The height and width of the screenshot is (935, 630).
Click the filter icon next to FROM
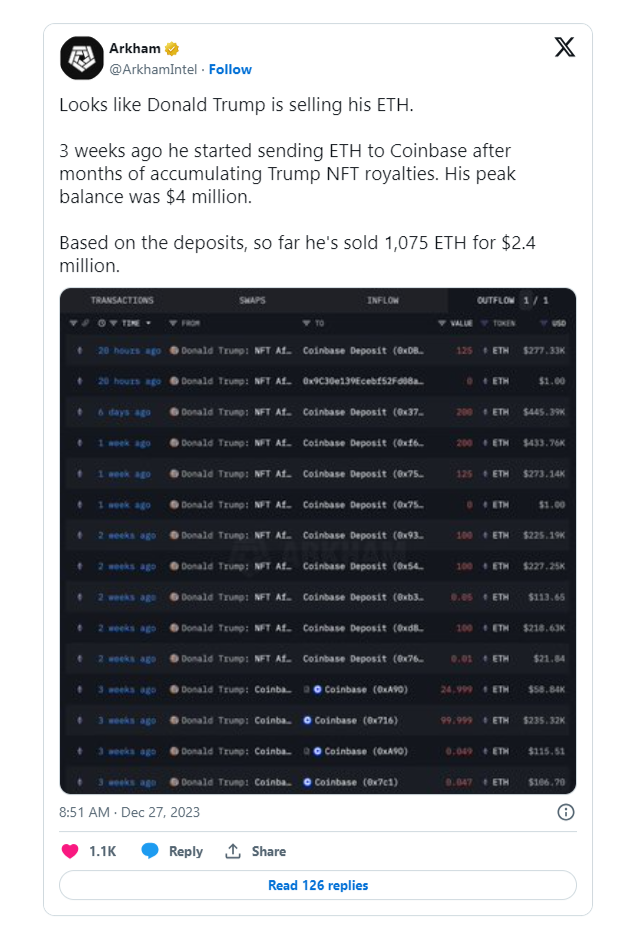click(173, 324)
